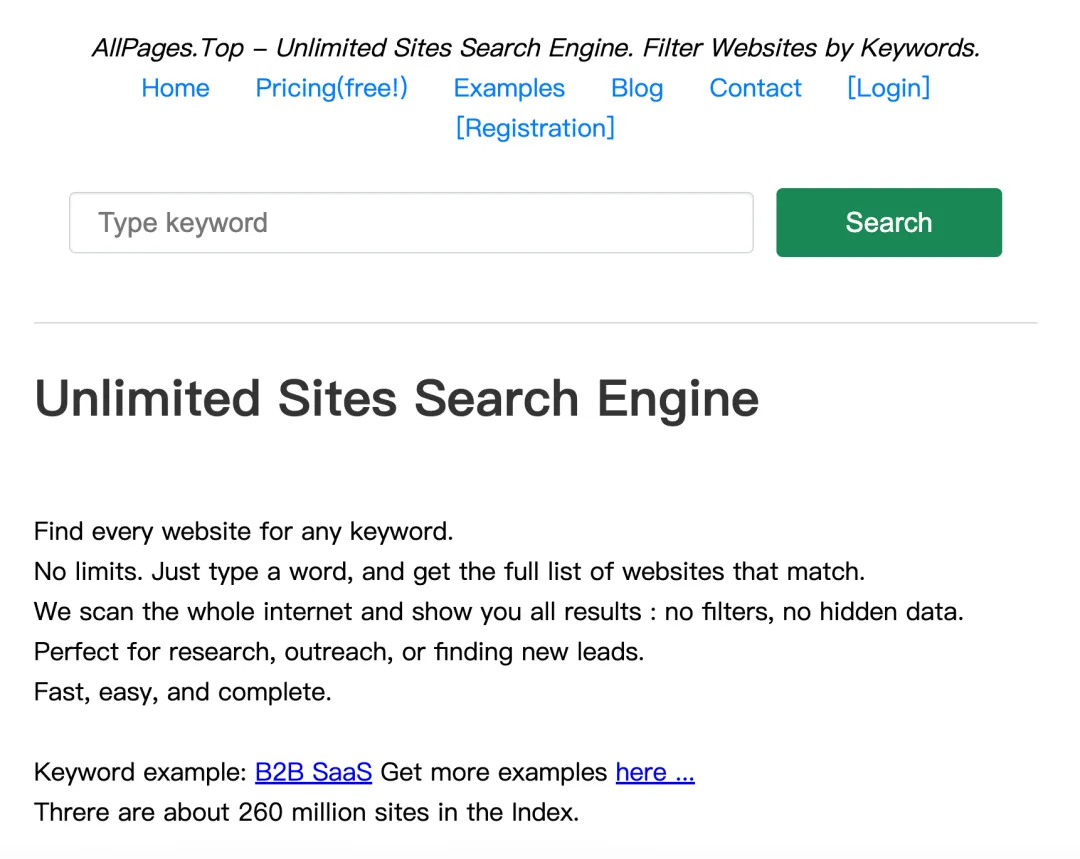Click the 'Keyword example:' label text
This screenshot has width=1080, height=859.
140,772
